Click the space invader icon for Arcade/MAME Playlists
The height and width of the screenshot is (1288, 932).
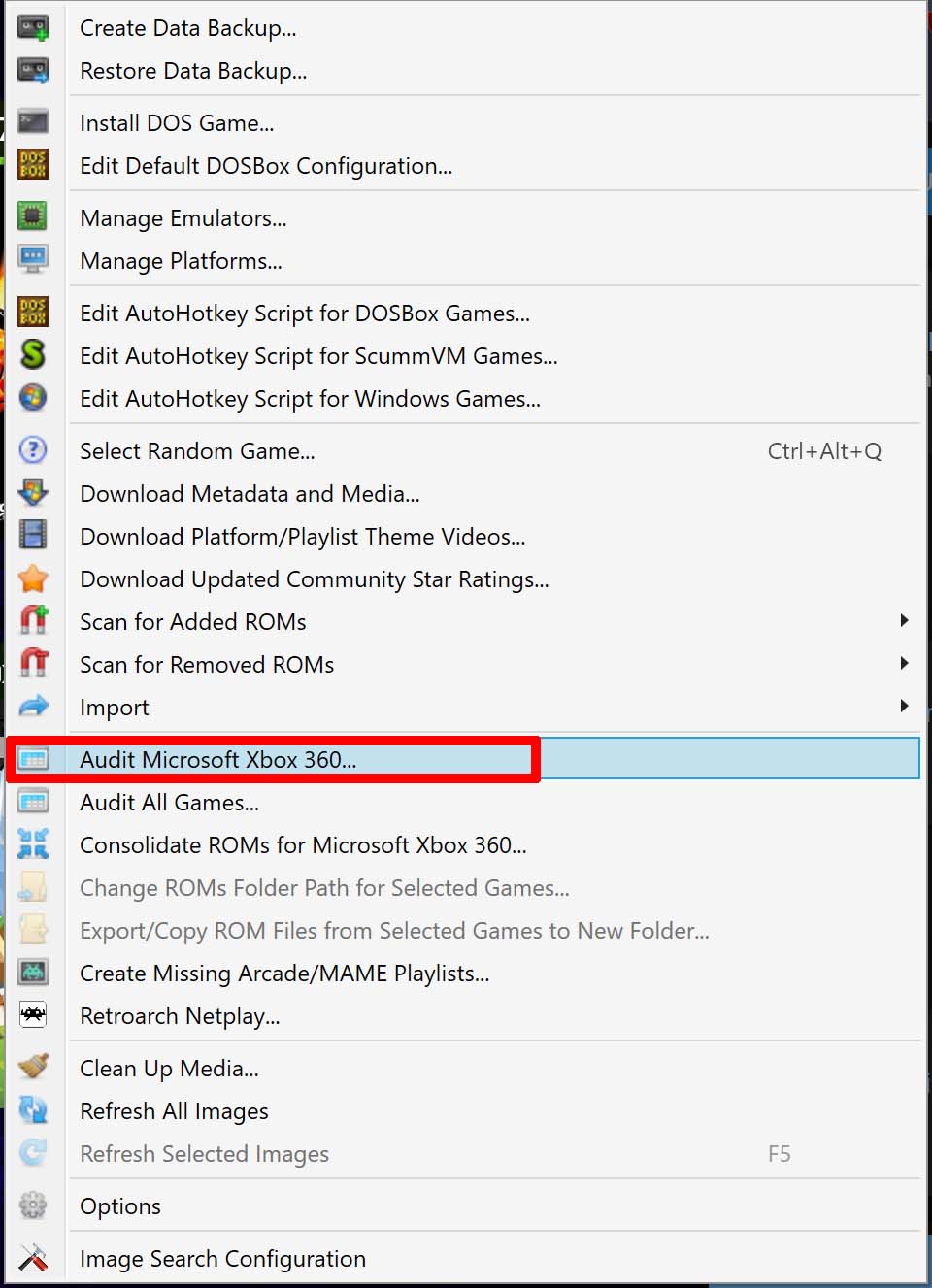point(33,973)
